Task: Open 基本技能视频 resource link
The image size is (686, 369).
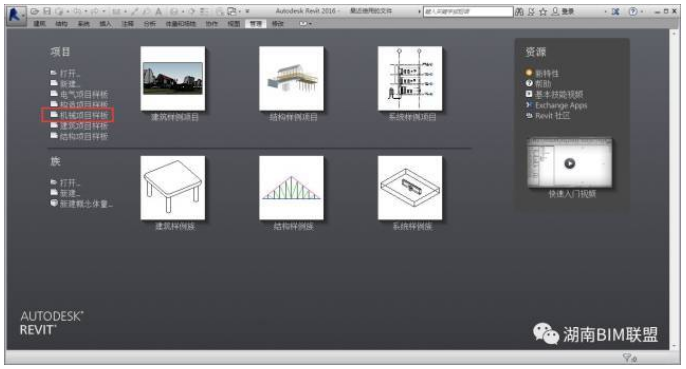Action: [559, 95]
